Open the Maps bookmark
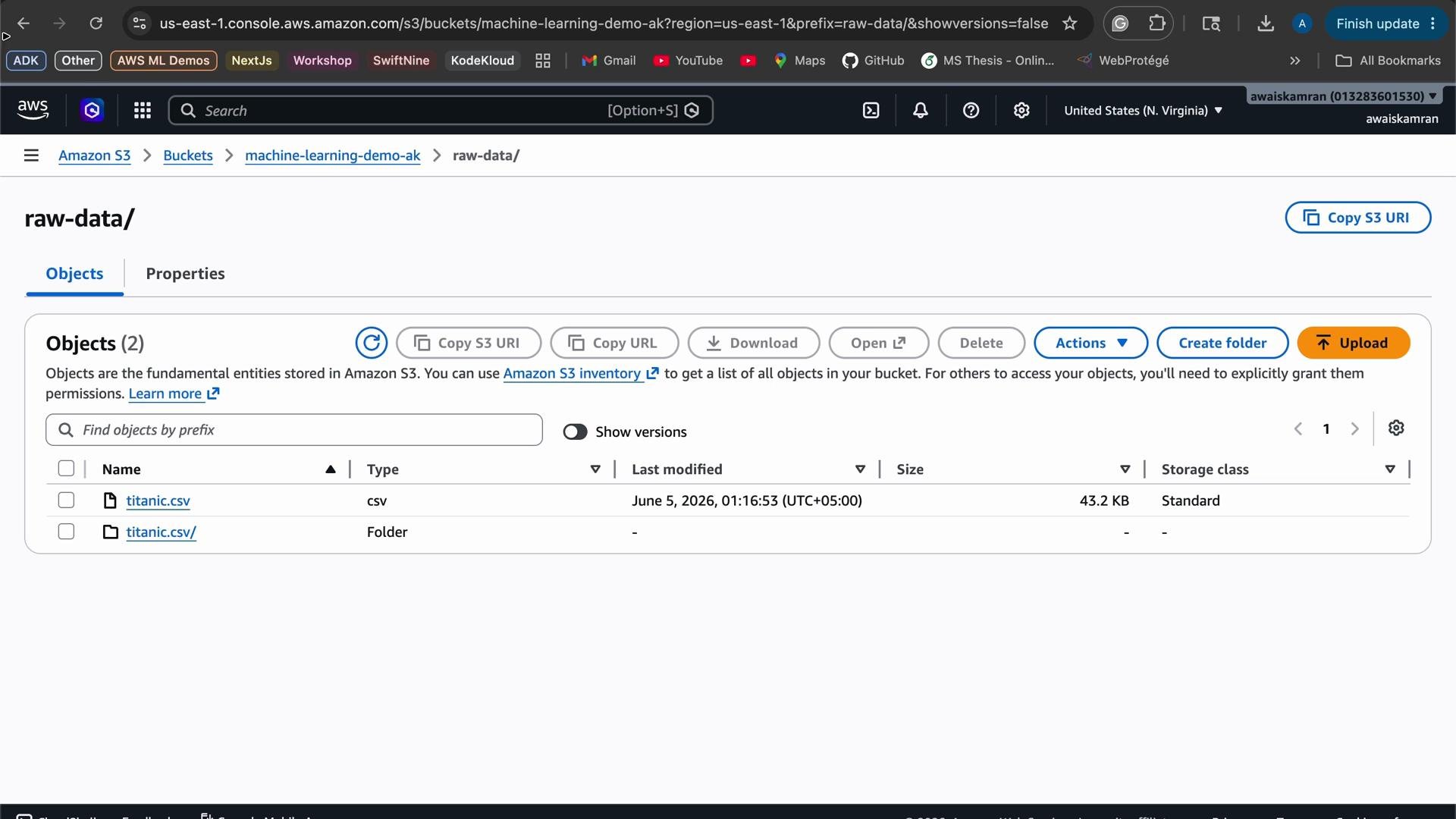This screenshot has width=1456, height=819. pyautogui.click(x=799, y=61)
